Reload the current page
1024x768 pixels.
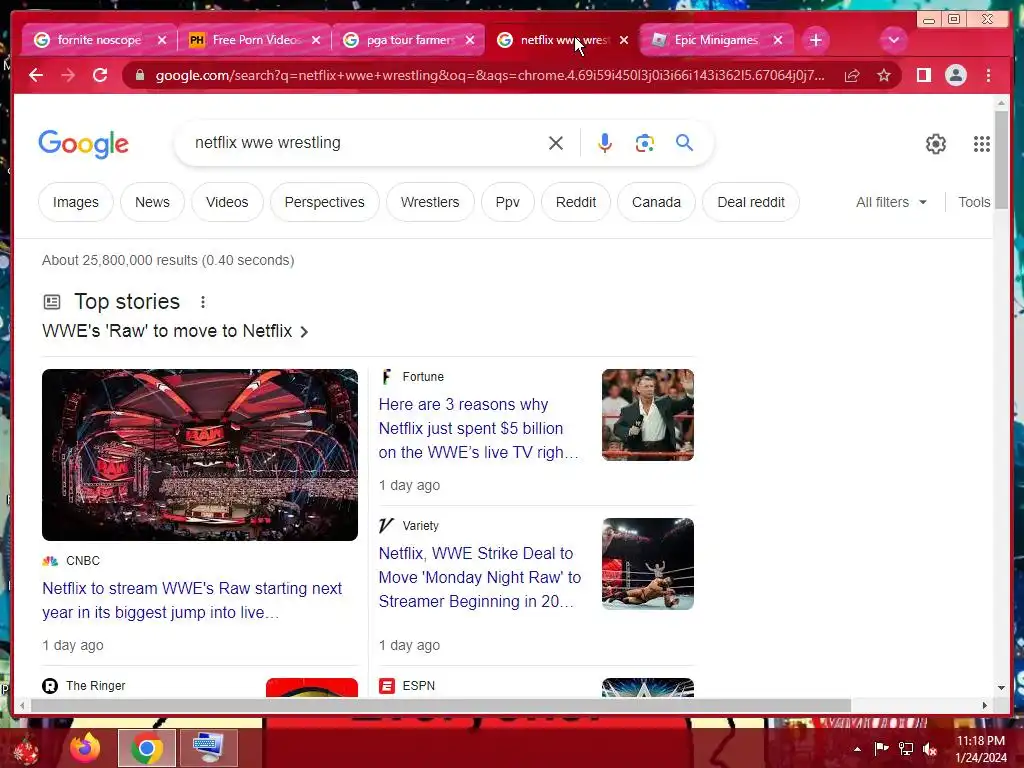[100, 75]
